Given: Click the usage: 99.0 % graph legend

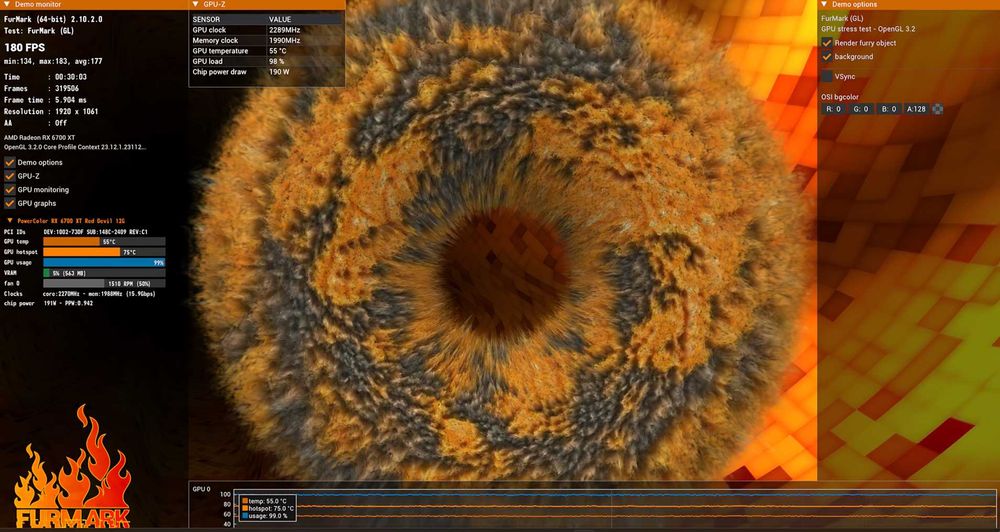Looking at the screenshot, I should click(x=265, y=515).
